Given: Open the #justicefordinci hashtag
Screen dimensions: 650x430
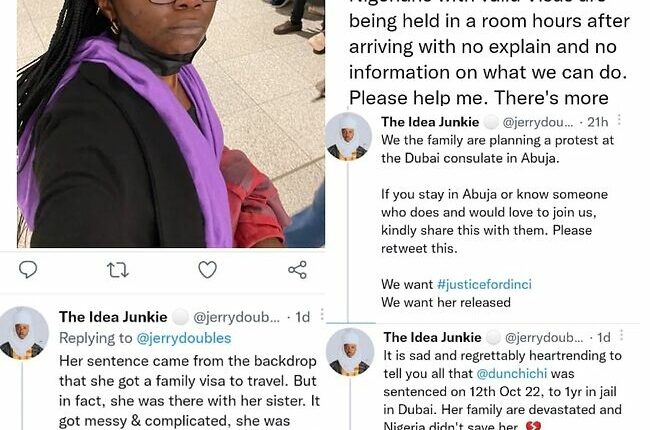Looking at the screenshot, I should (x=484, y=284).
